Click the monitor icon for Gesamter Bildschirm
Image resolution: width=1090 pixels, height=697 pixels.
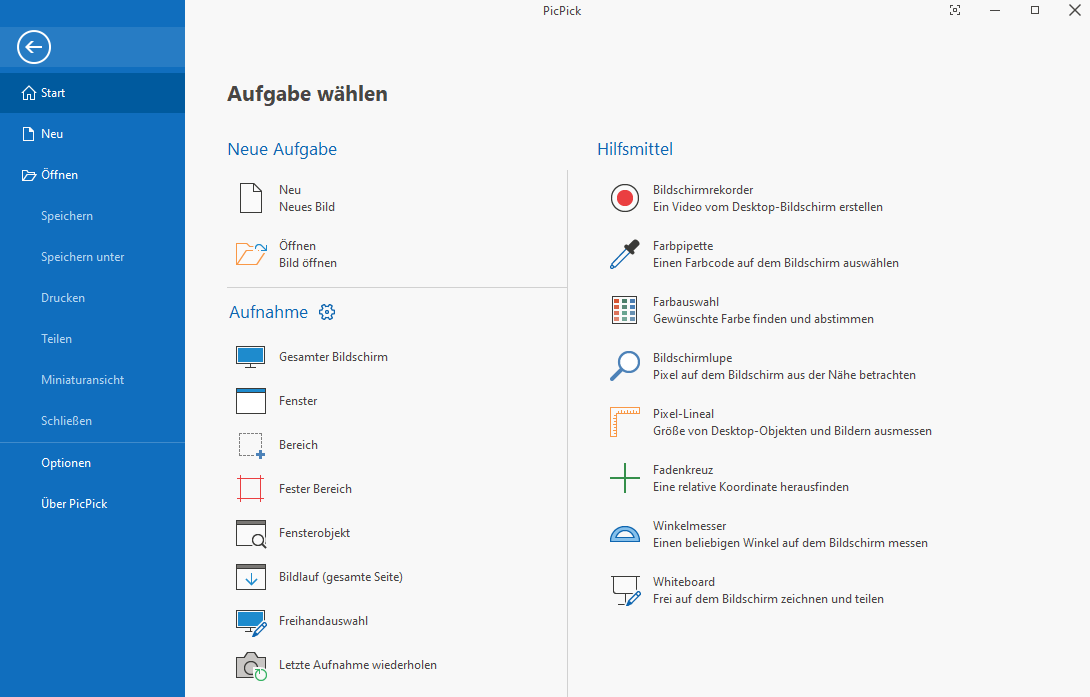[251, 357]
